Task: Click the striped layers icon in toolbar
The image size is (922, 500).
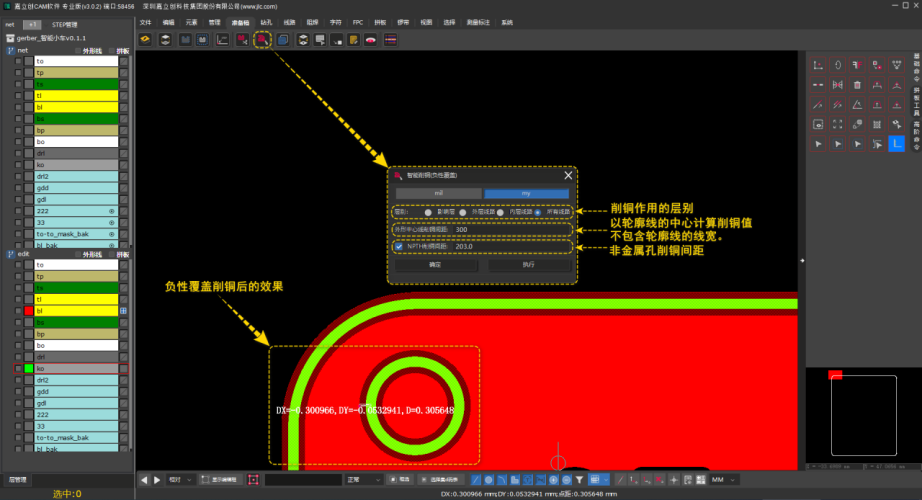Action: pos(389,40)
